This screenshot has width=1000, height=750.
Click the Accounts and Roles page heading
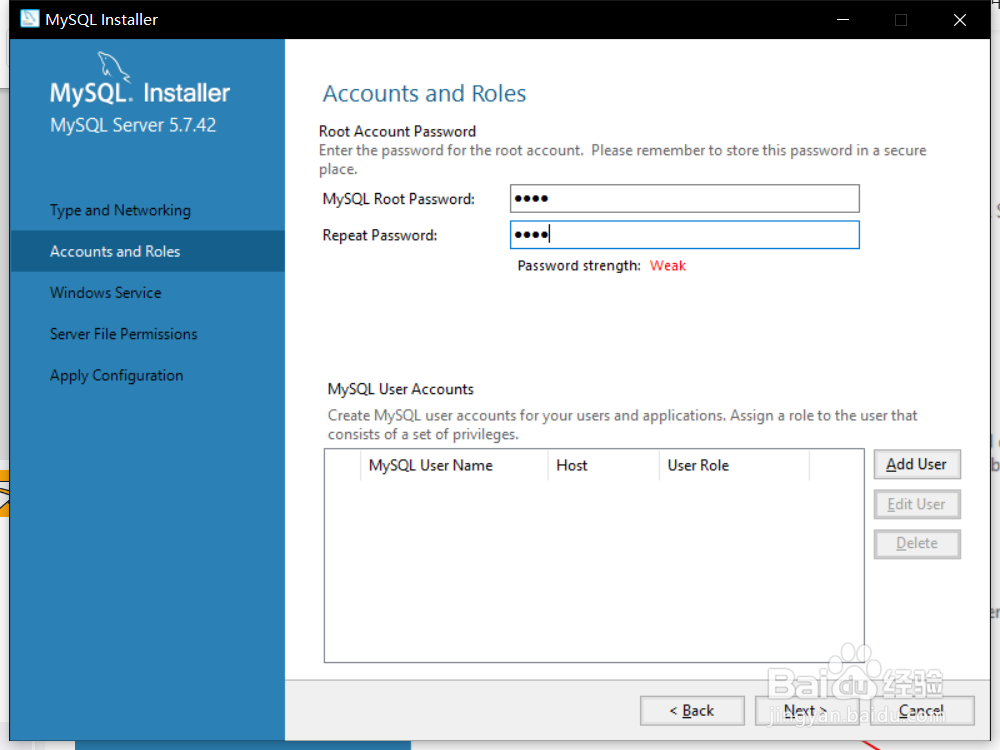pyautogui.click(x=424, y=93)
